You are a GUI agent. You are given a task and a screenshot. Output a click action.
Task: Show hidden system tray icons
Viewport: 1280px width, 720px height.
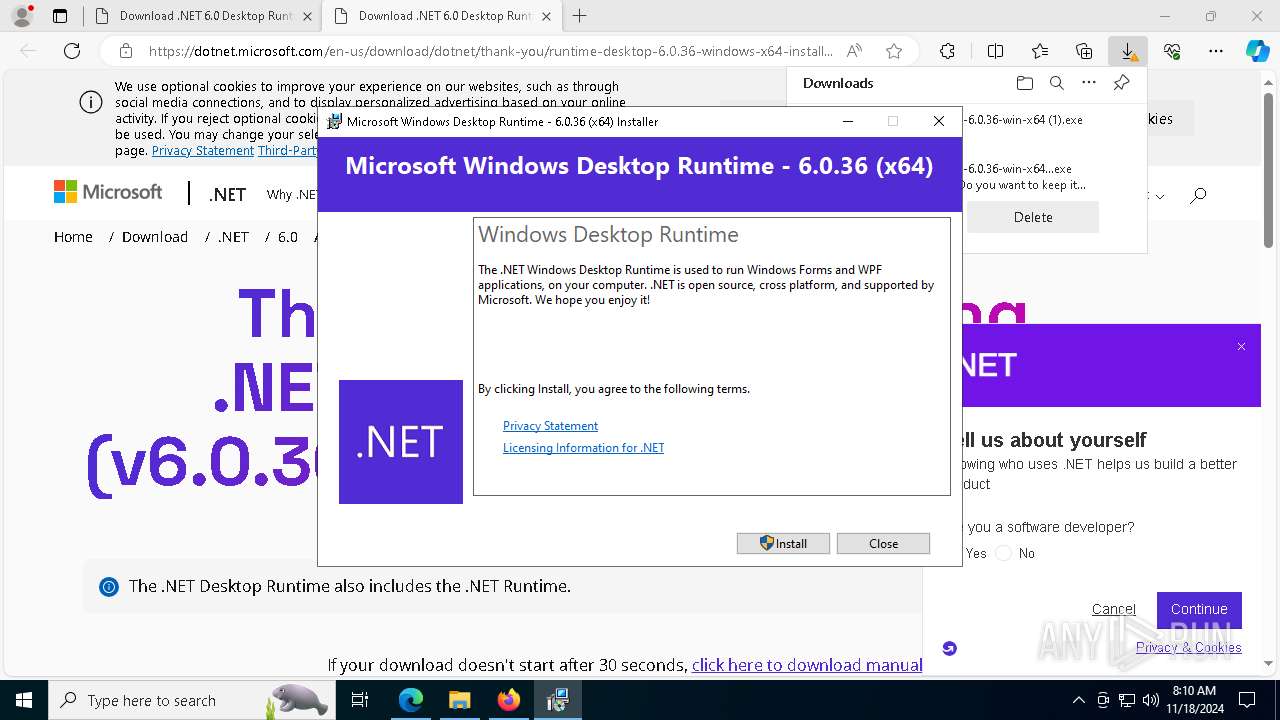click(1078, 700)
